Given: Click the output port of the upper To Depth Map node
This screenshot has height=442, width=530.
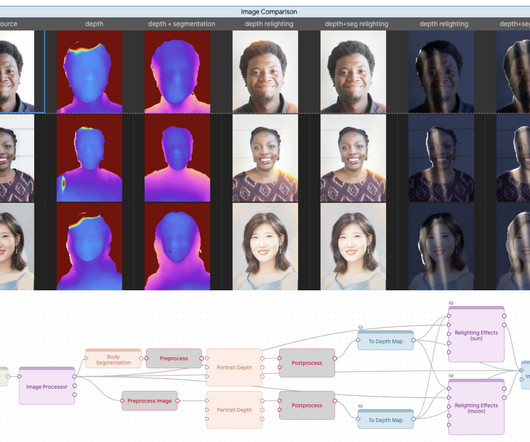Looking at the screenshot, I should (x=413, y=341).
